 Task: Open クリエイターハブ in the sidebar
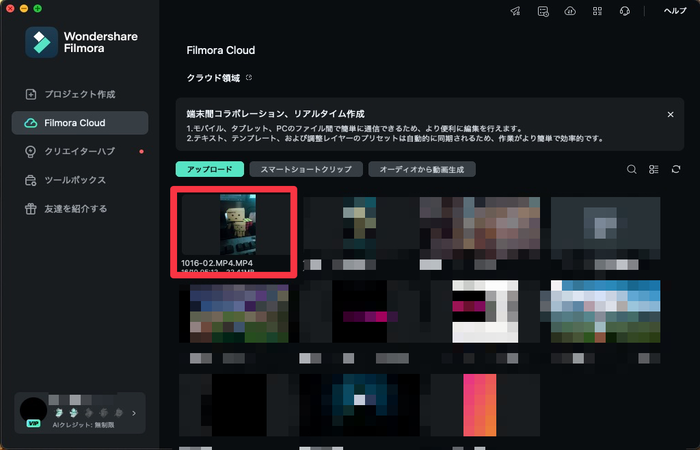[80, 152]
